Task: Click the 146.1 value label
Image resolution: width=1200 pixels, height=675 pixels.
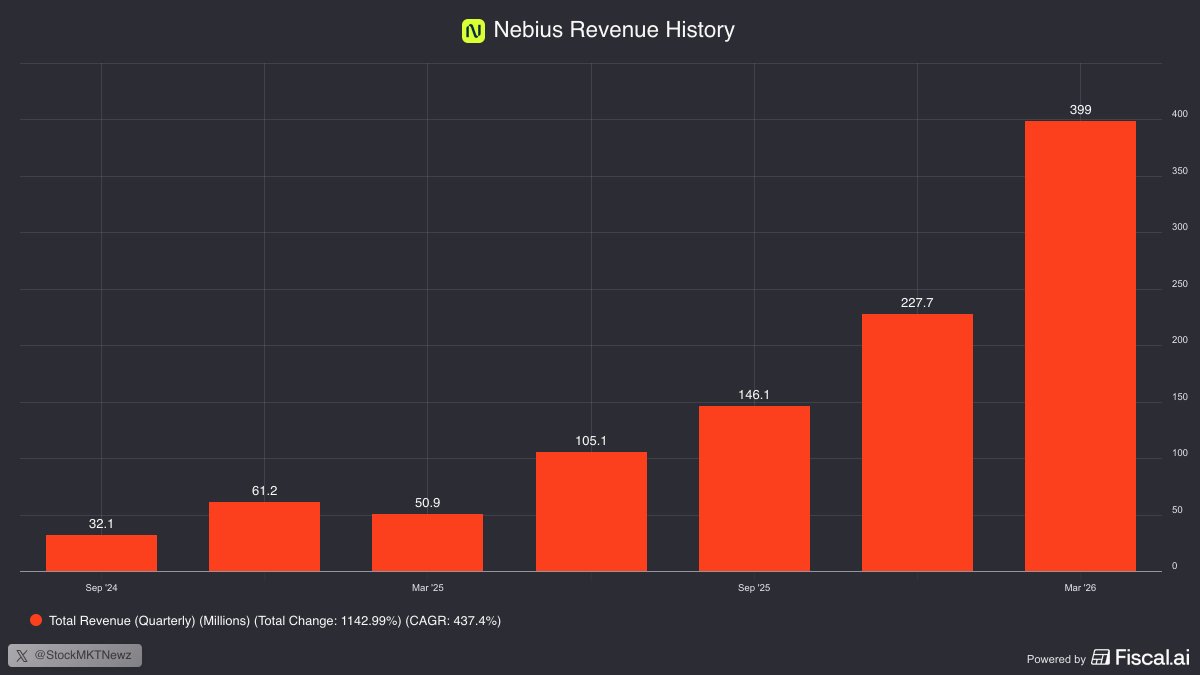Action: [754, 394]
